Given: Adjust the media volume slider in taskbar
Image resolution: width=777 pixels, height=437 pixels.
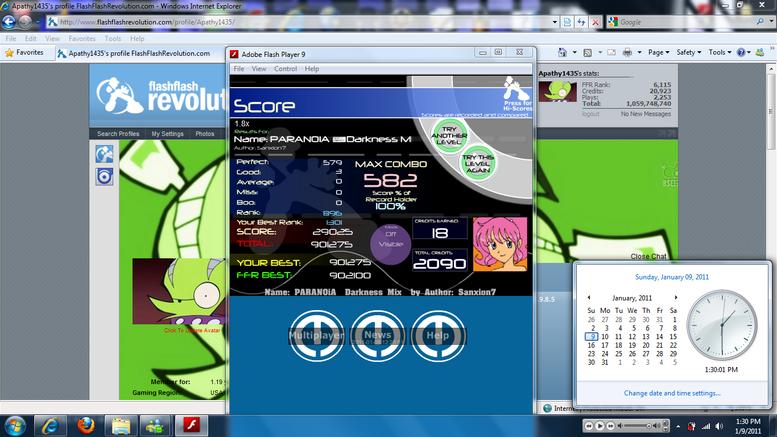Looking at the screenshot, I should (x=637, y=426).
